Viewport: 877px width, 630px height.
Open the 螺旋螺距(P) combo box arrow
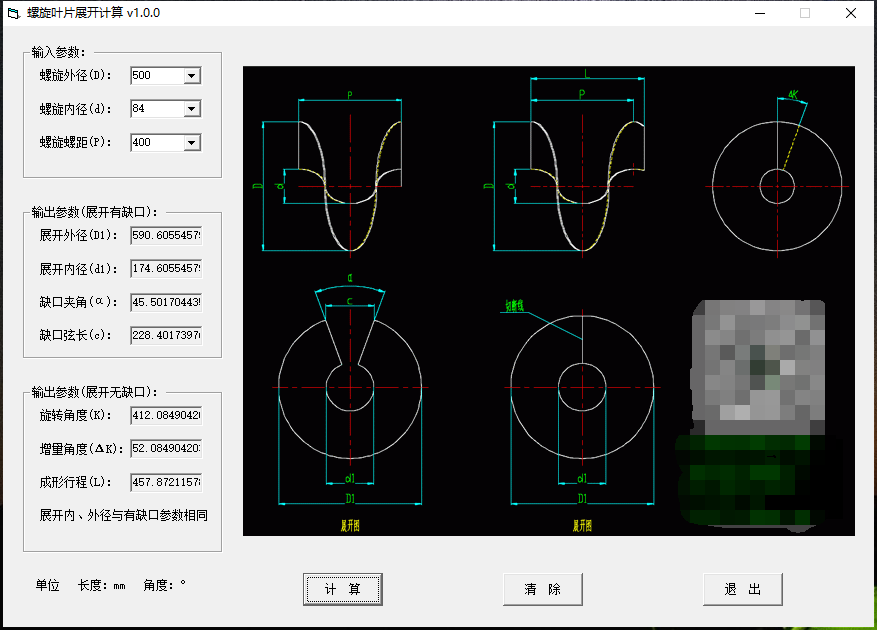tap(192, 143)
